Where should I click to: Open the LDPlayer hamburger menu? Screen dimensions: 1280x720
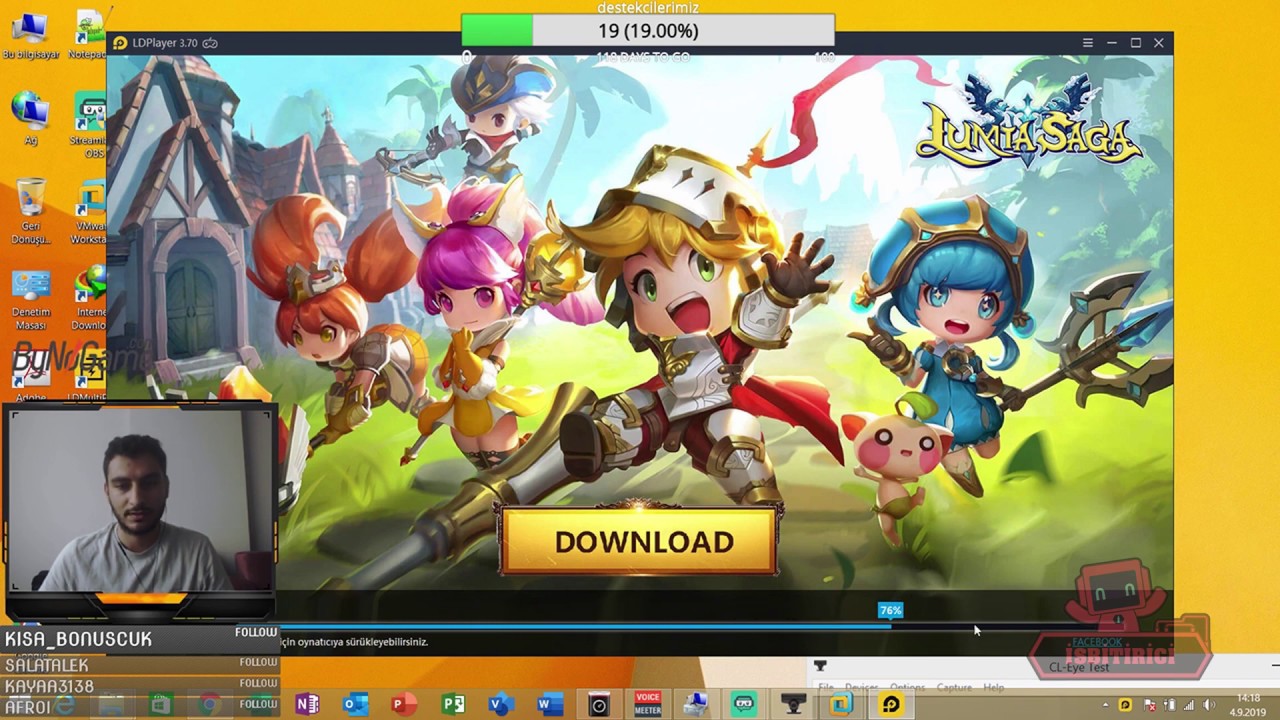pos(1087,43)
